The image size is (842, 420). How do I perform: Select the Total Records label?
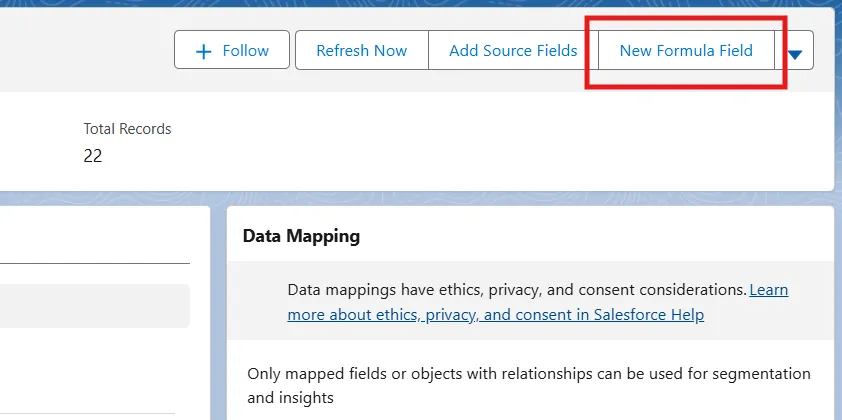127,129
